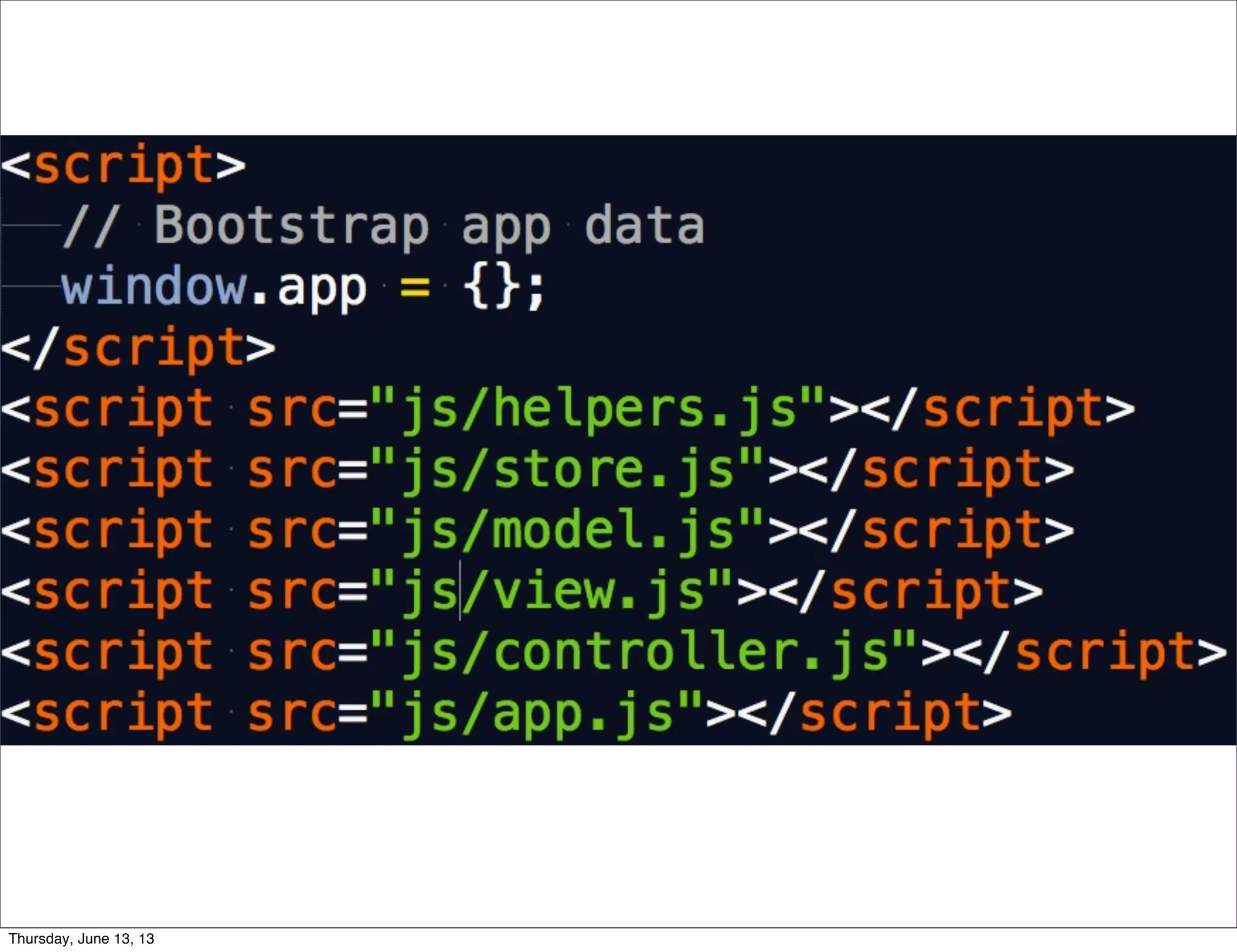Image resolution: width=1237 pixels, height=952 pixels.
Task: Click the 'js/app.js' source string
Action: point(537,713)
